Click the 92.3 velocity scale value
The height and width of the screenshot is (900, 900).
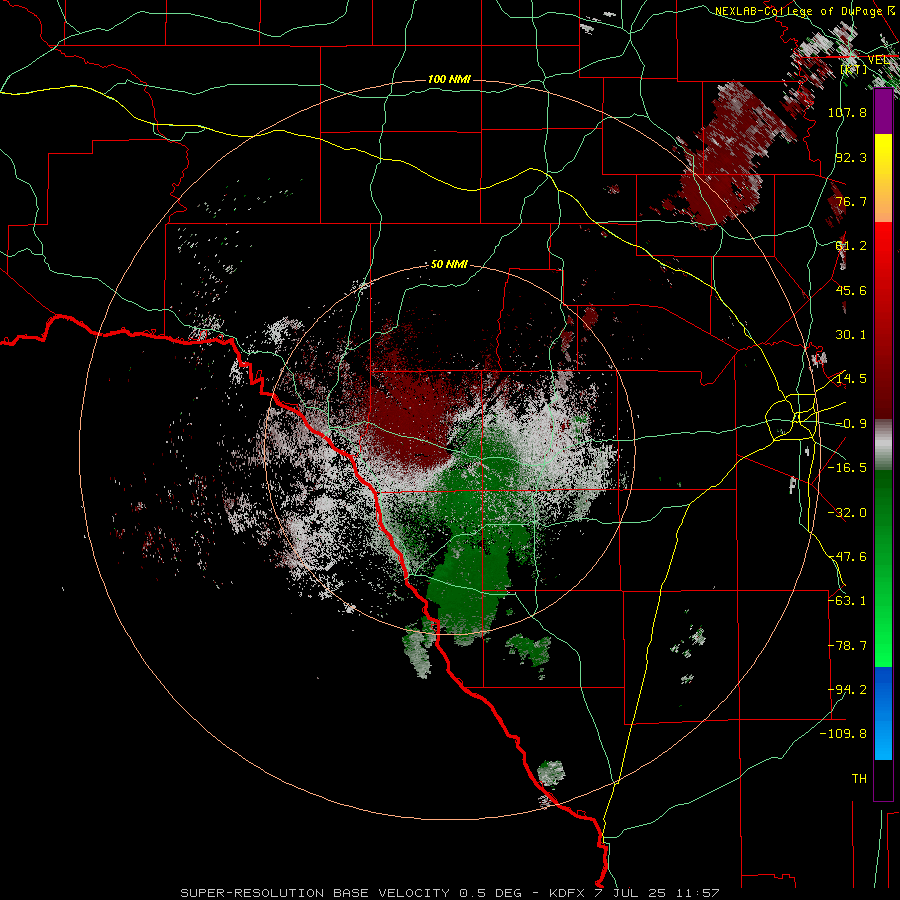(851, 157)
